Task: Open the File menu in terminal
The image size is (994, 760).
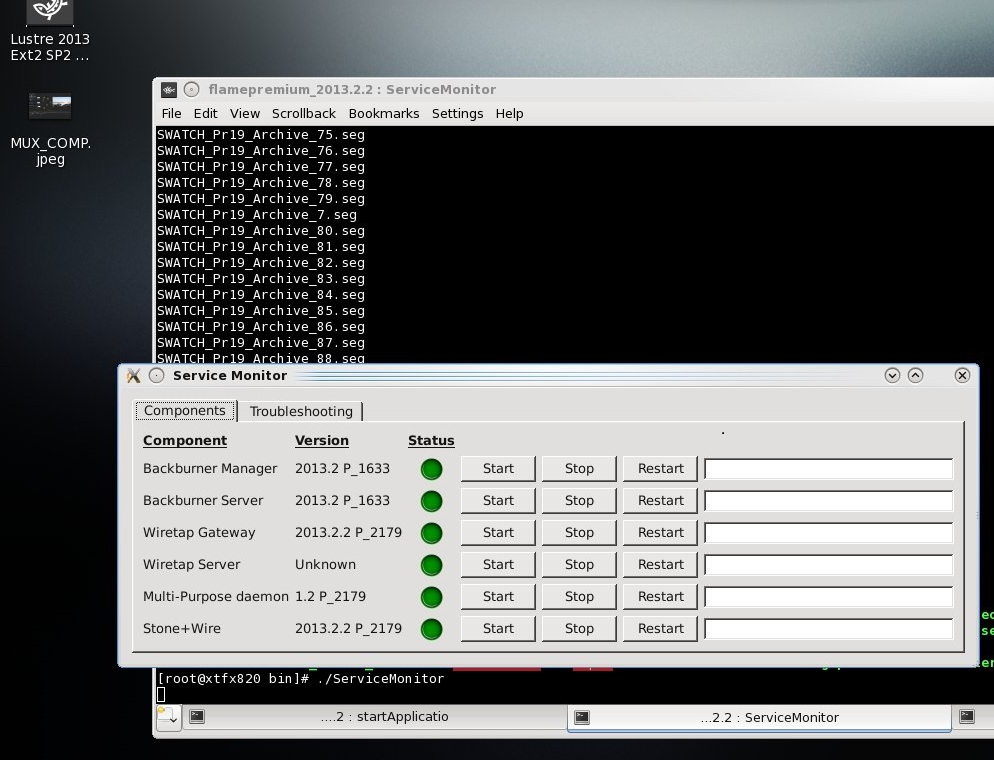Action: pos(171,113)
